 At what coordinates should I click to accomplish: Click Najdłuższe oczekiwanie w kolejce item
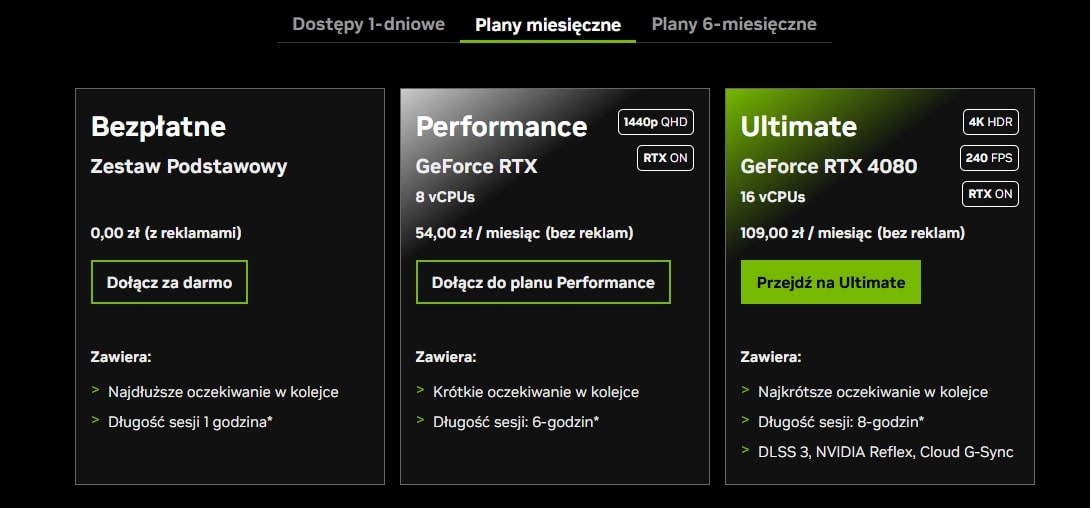[x=223, y=392]
